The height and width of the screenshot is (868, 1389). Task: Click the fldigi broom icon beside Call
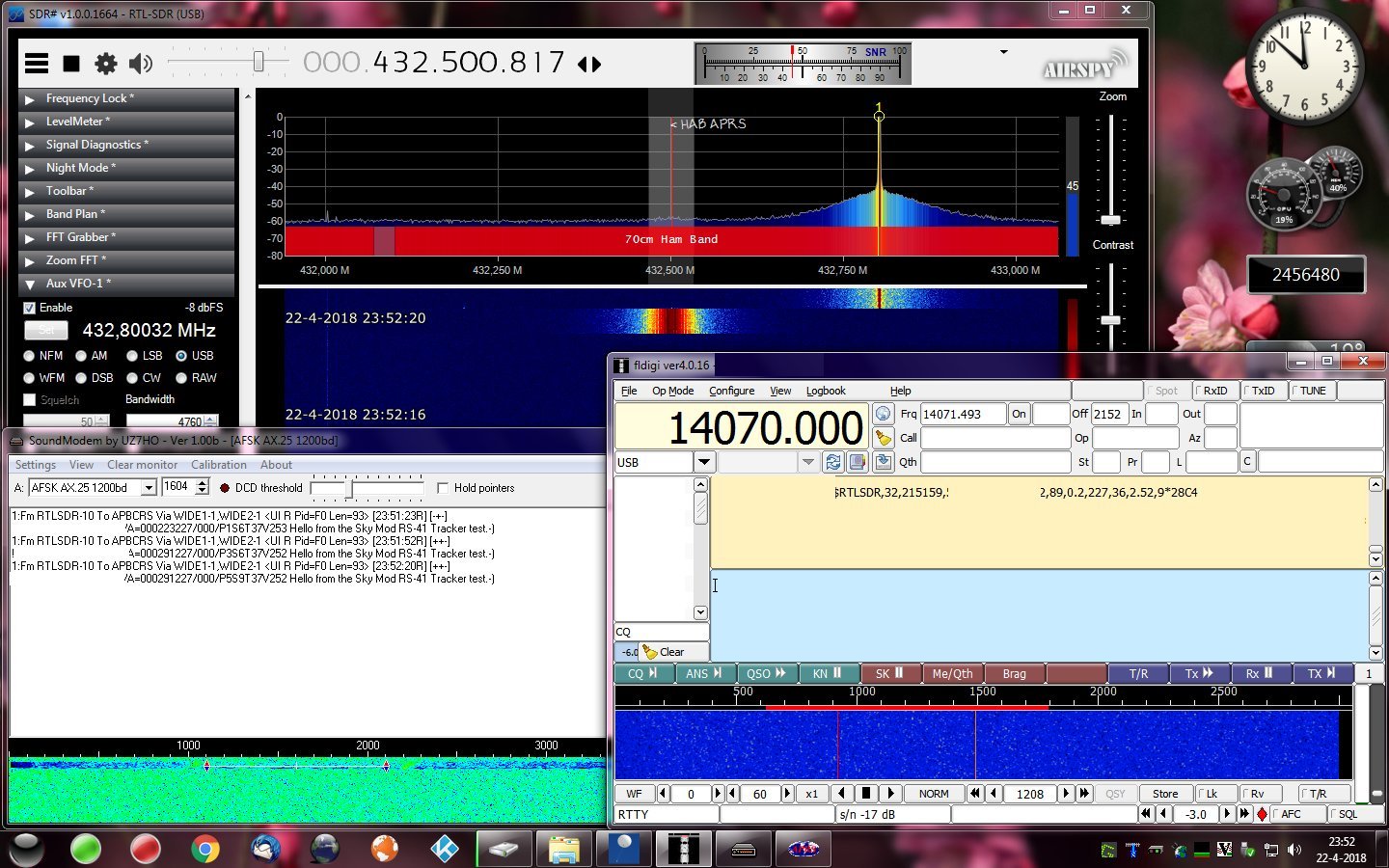coord(883,438)
